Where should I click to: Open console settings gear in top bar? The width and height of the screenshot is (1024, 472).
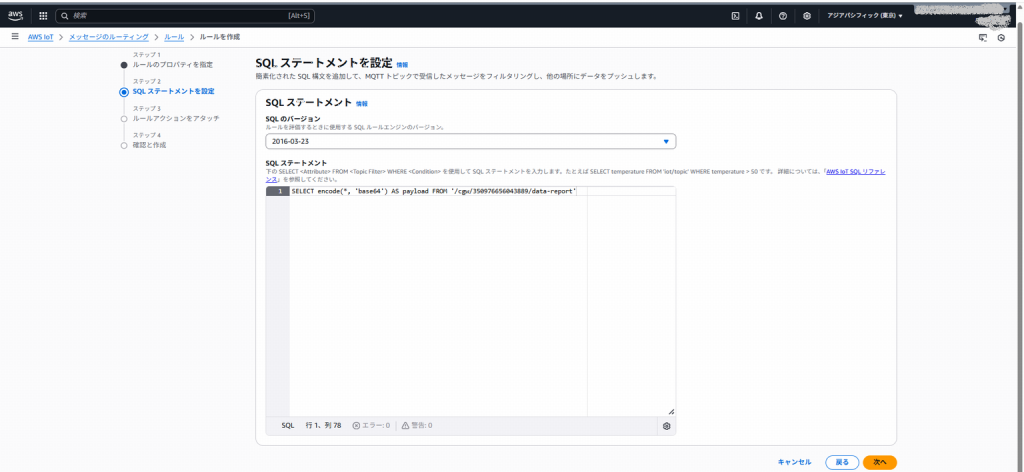(807, 16)
